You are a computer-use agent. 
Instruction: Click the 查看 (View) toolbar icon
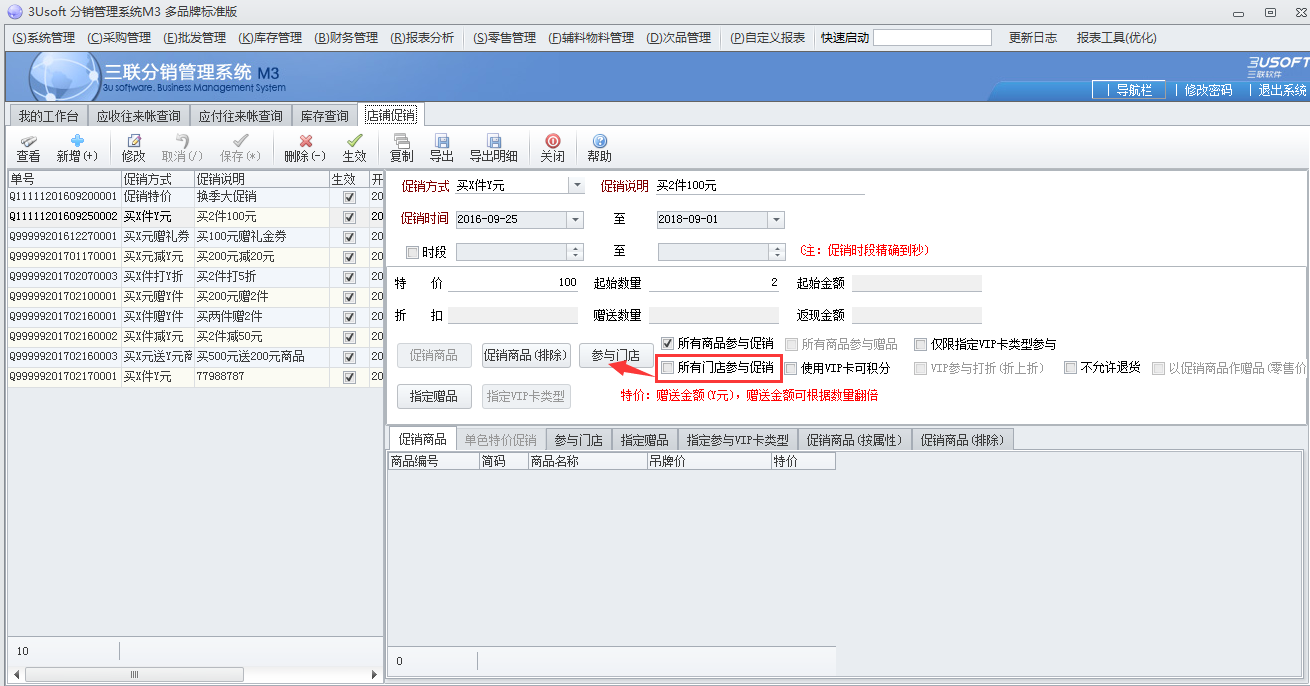tap(28, 142)
